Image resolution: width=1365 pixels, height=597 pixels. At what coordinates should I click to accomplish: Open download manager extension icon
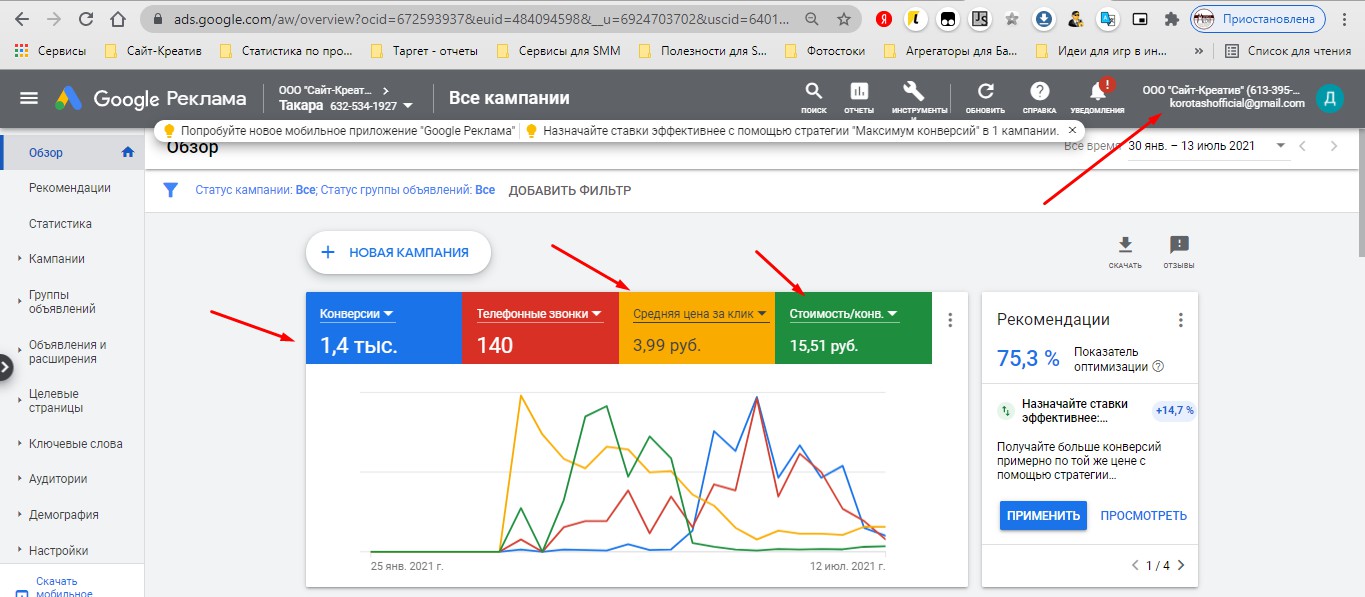click(1043, 18)
